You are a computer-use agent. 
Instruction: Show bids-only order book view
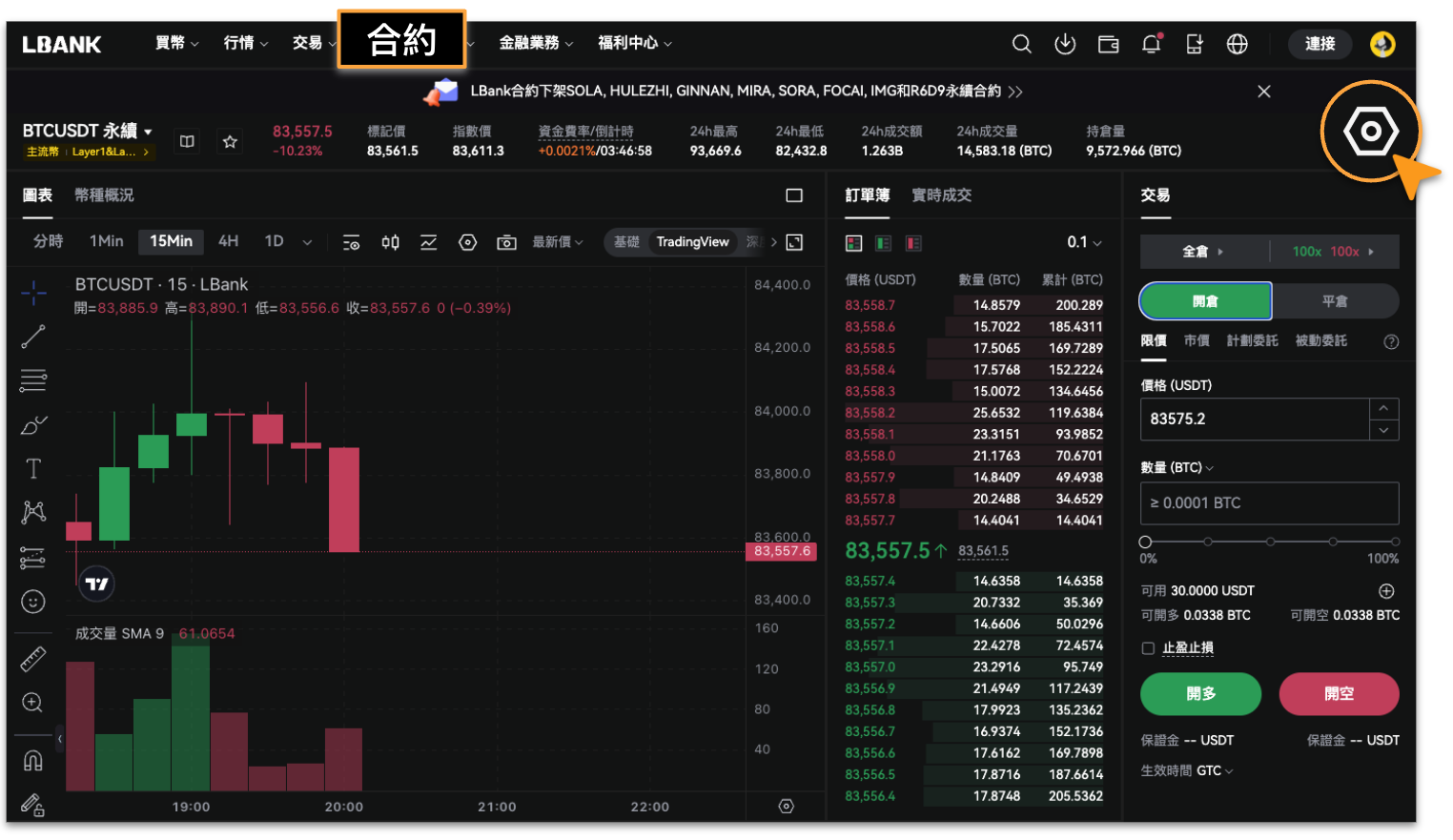pos(884,243)
